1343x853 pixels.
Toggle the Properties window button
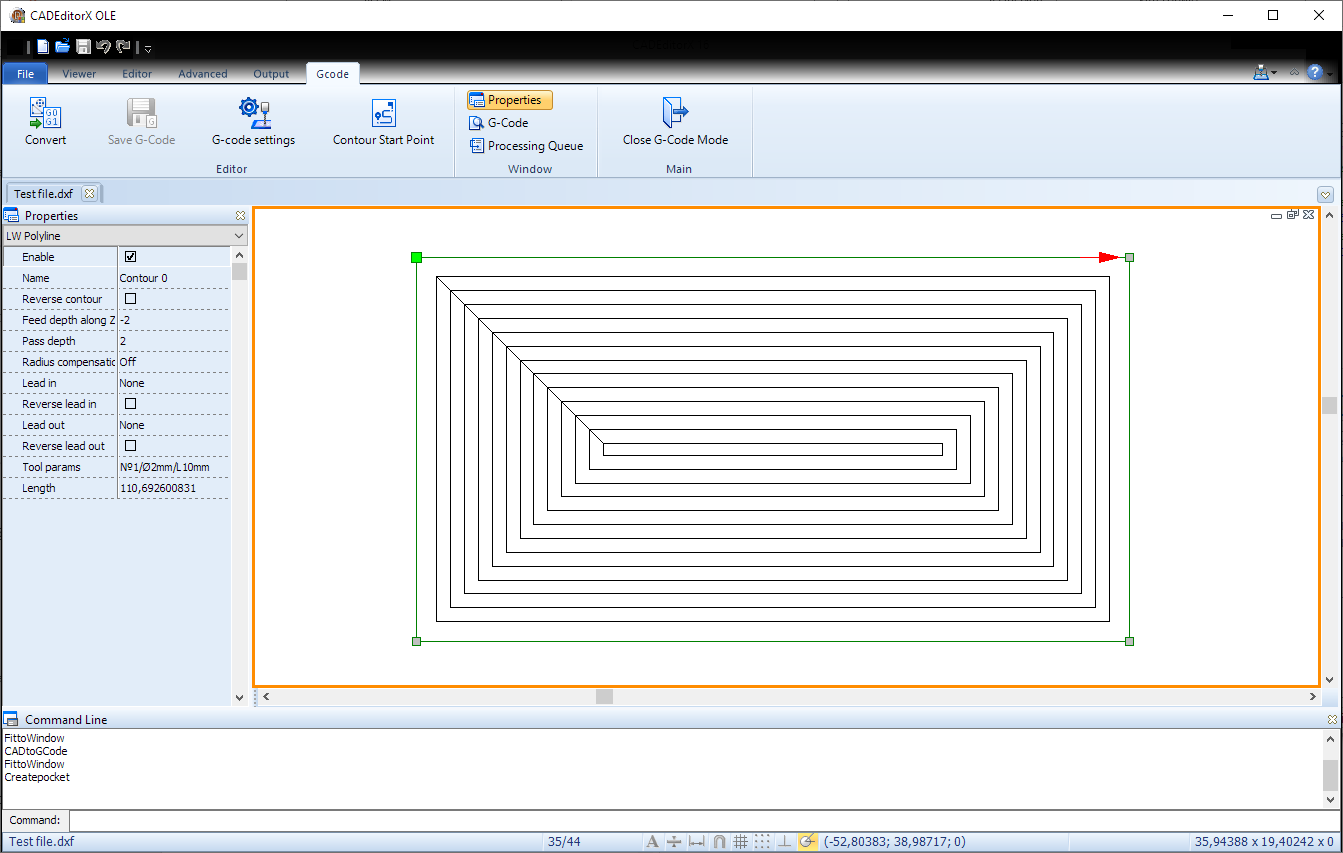pyautogui.click(x=510, y=100)
